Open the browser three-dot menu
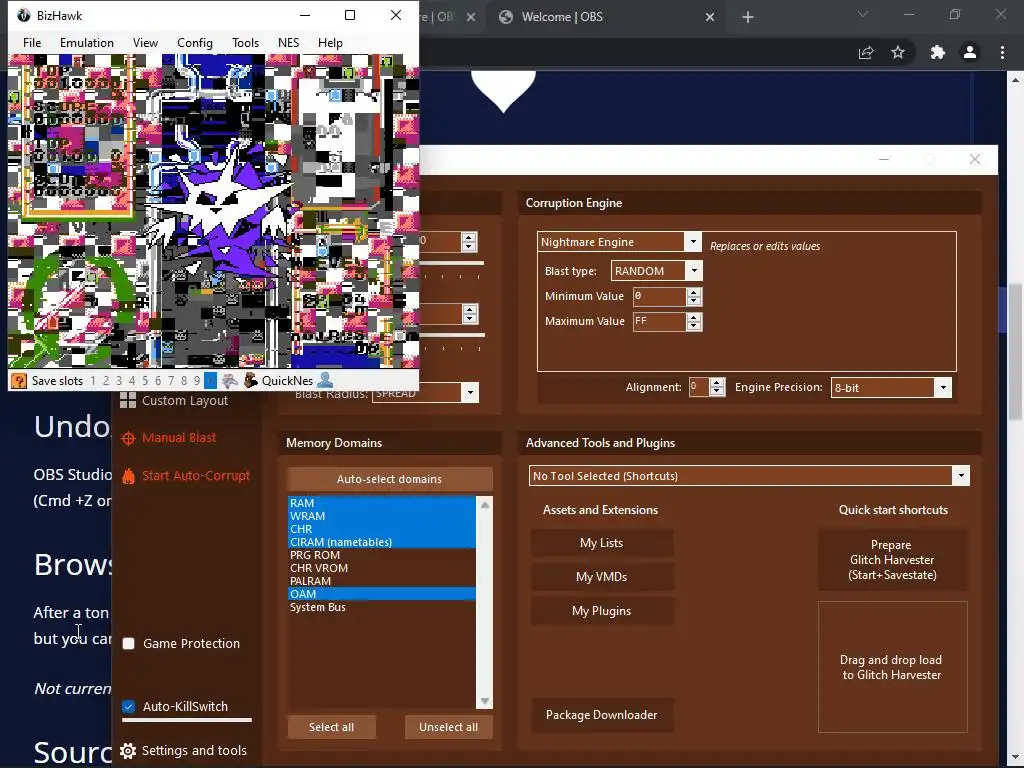Image resolution: width=1024 pixels, height=768 pixels. (1002, 52)
